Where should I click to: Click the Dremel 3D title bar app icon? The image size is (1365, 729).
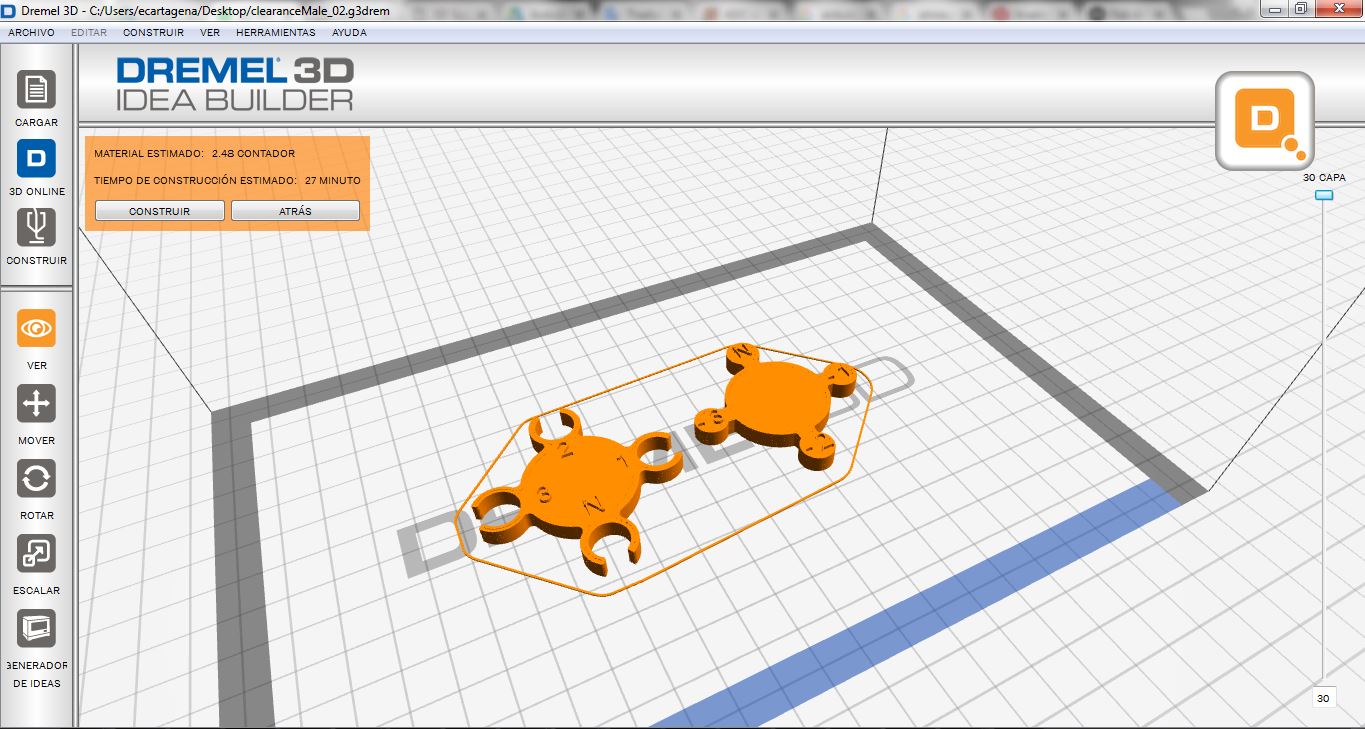click(x=10, y=10)
